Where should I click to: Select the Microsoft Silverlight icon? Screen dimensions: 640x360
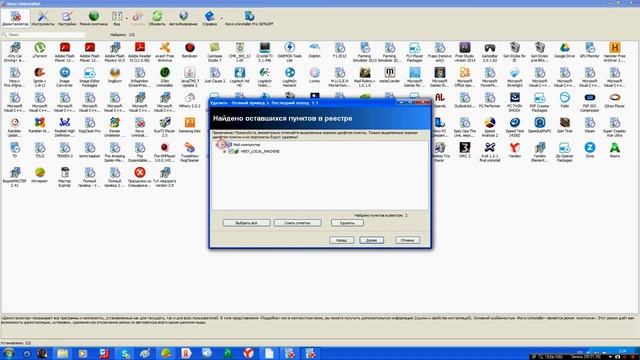coord(515,77)
